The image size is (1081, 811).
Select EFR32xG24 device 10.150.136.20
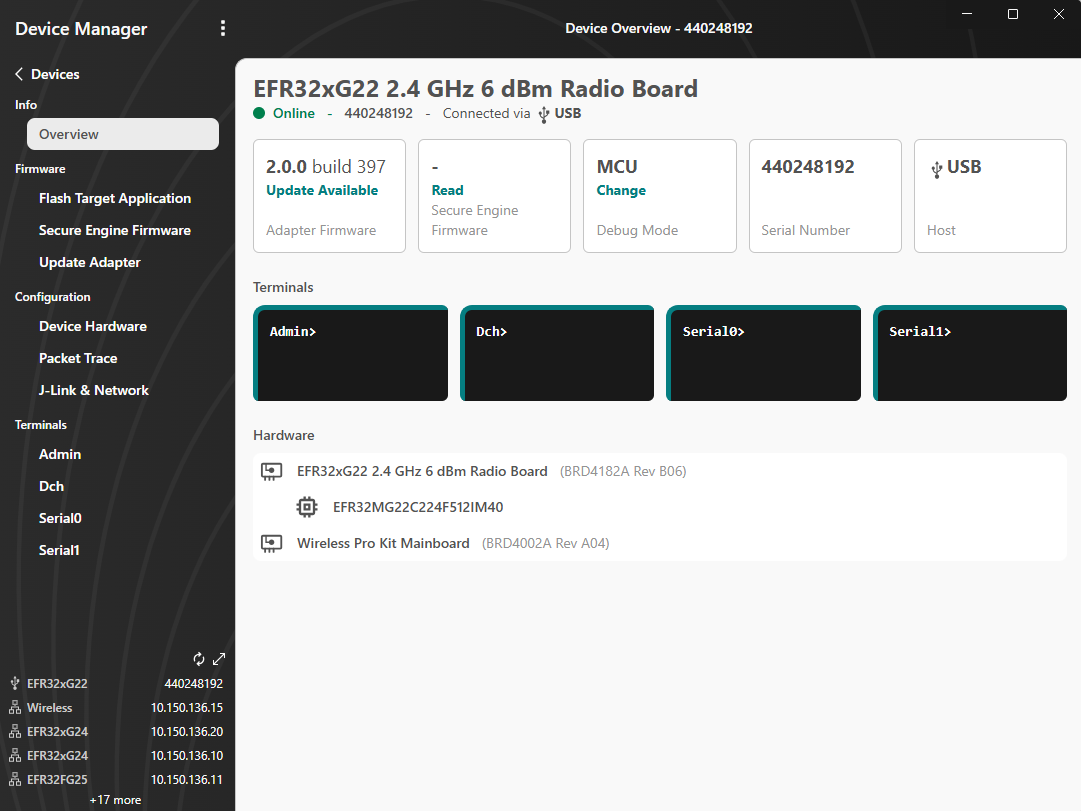(117, 732)
